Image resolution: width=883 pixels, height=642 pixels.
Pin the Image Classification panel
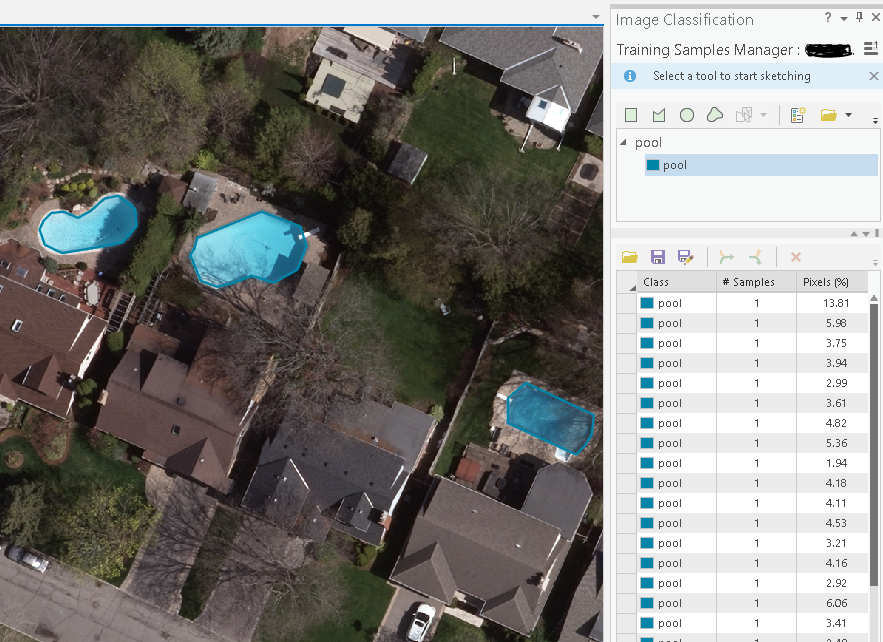pos(860,17)
